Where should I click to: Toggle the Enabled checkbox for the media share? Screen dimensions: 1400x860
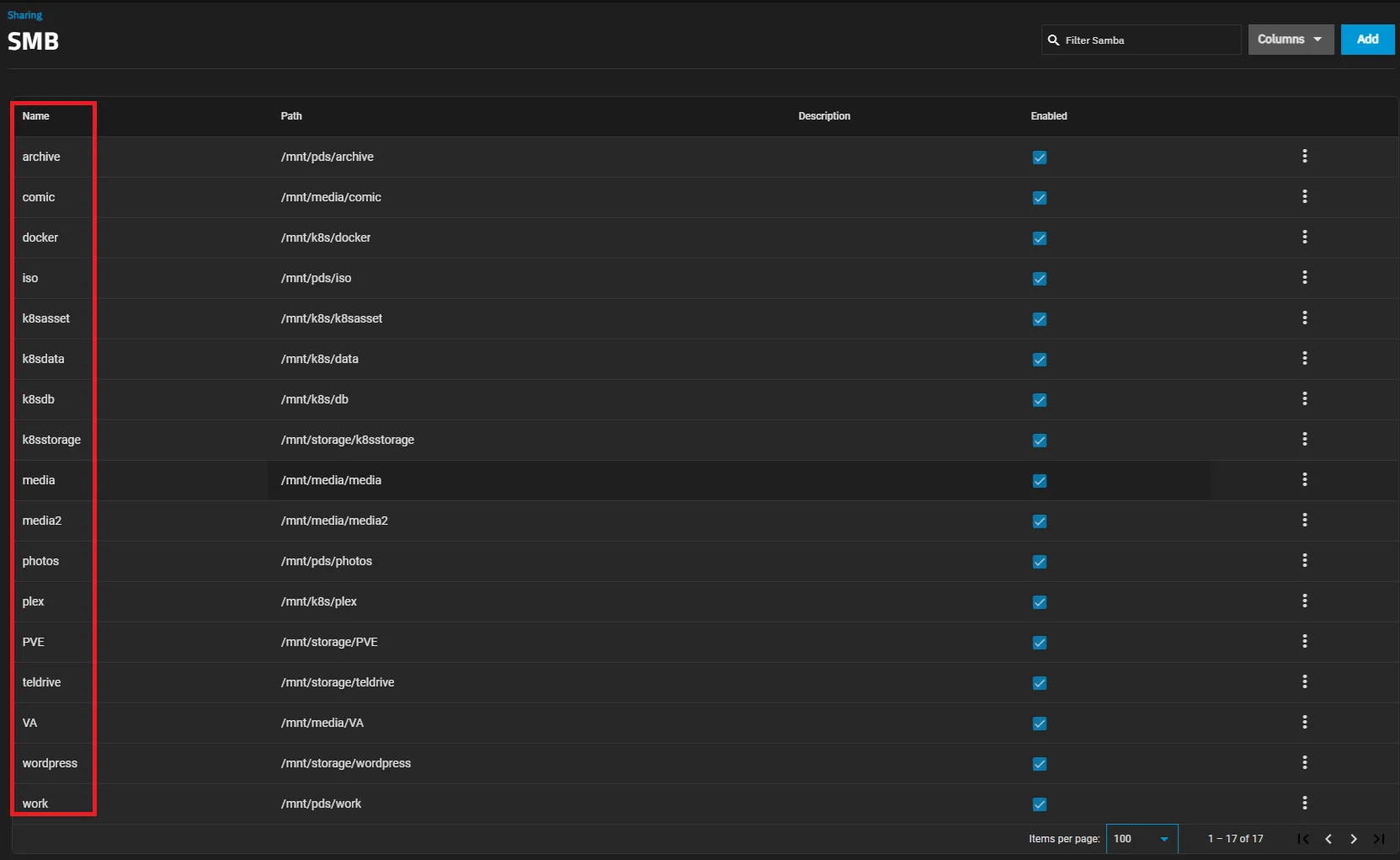tap(1039, 481)
